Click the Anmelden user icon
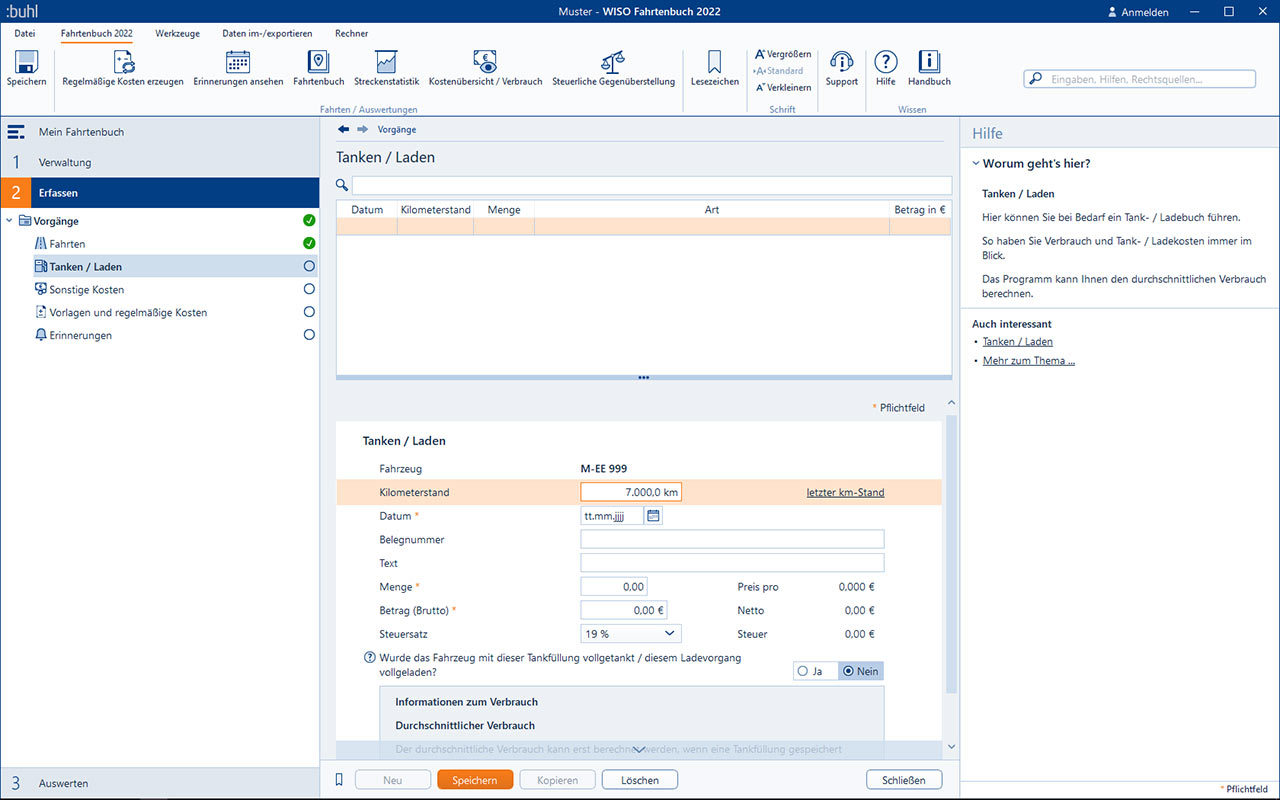 pyautogui.click(x=1112, y=12)
